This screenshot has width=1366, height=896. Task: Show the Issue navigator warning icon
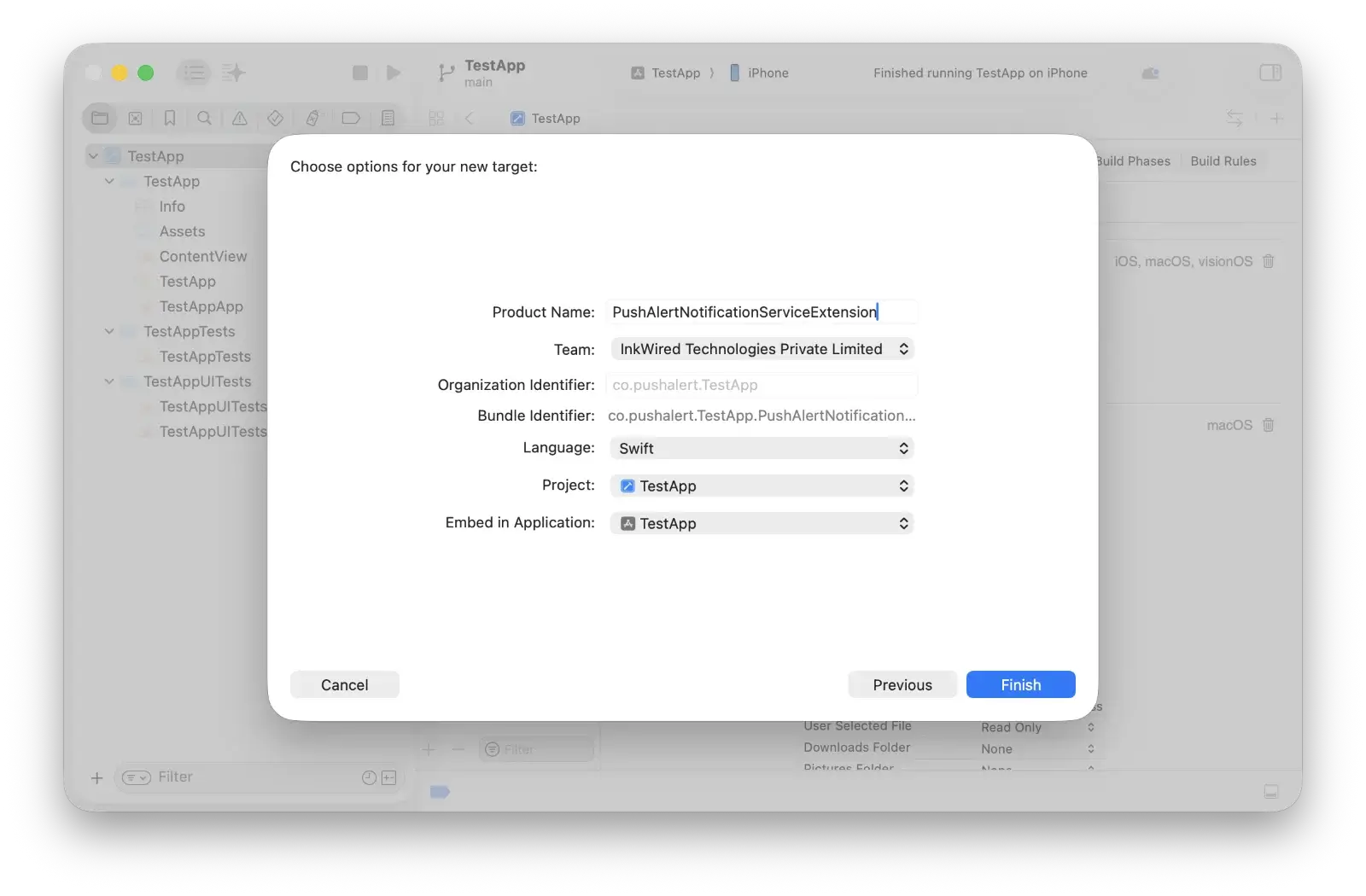tap(240, 119)
